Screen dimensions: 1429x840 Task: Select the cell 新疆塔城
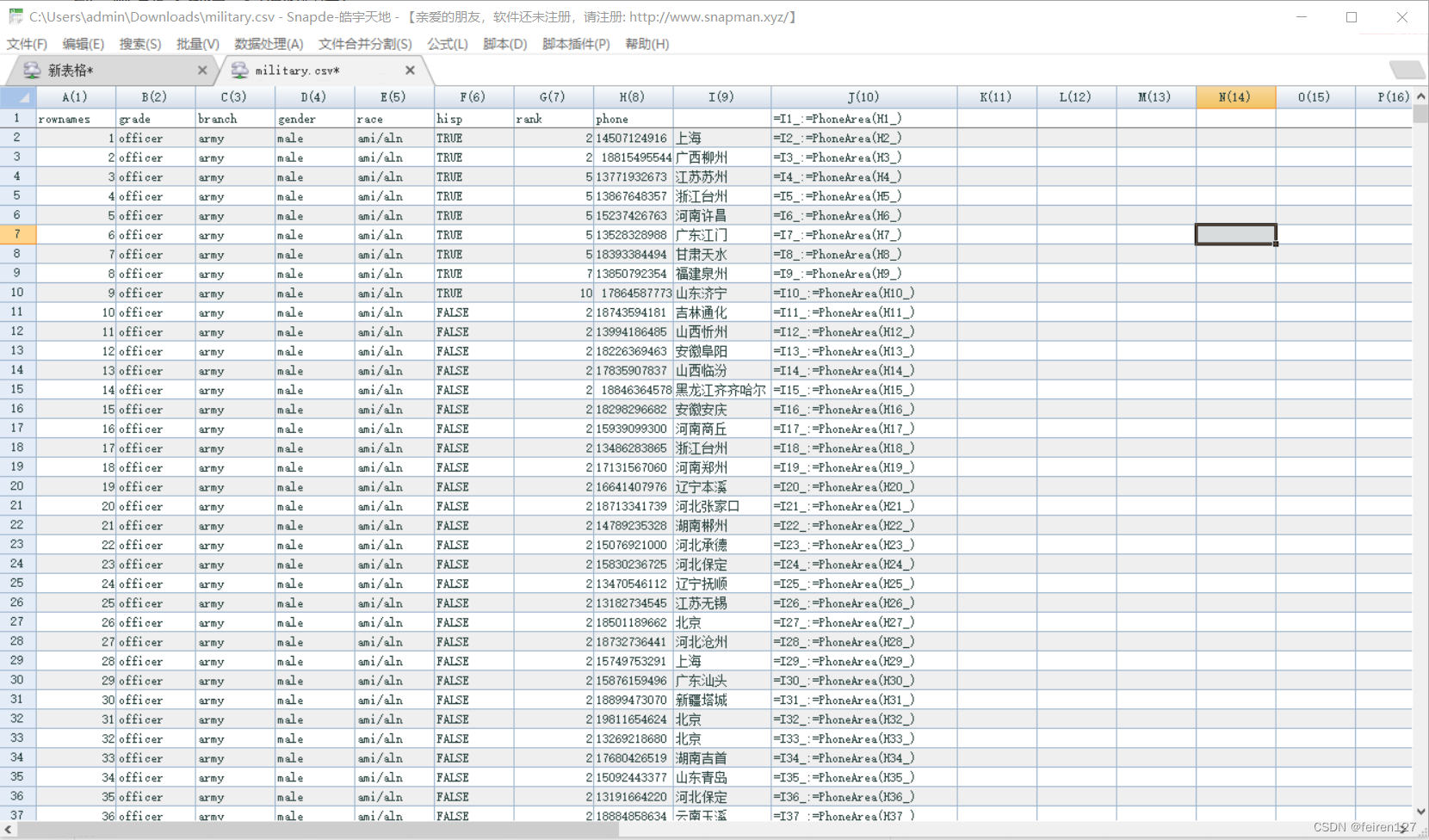pyautogui.click(x=721, y=700)
